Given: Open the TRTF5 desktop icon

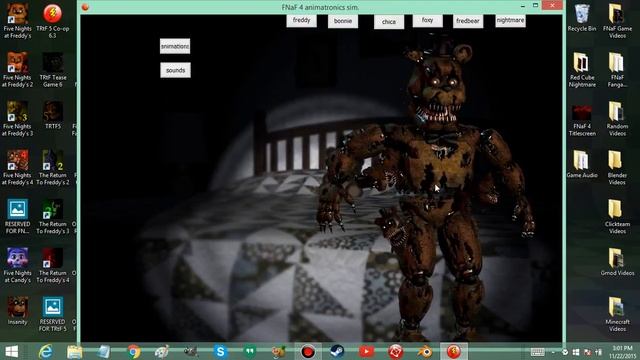Looking at the screenshot, I should (x=53, y=116).
